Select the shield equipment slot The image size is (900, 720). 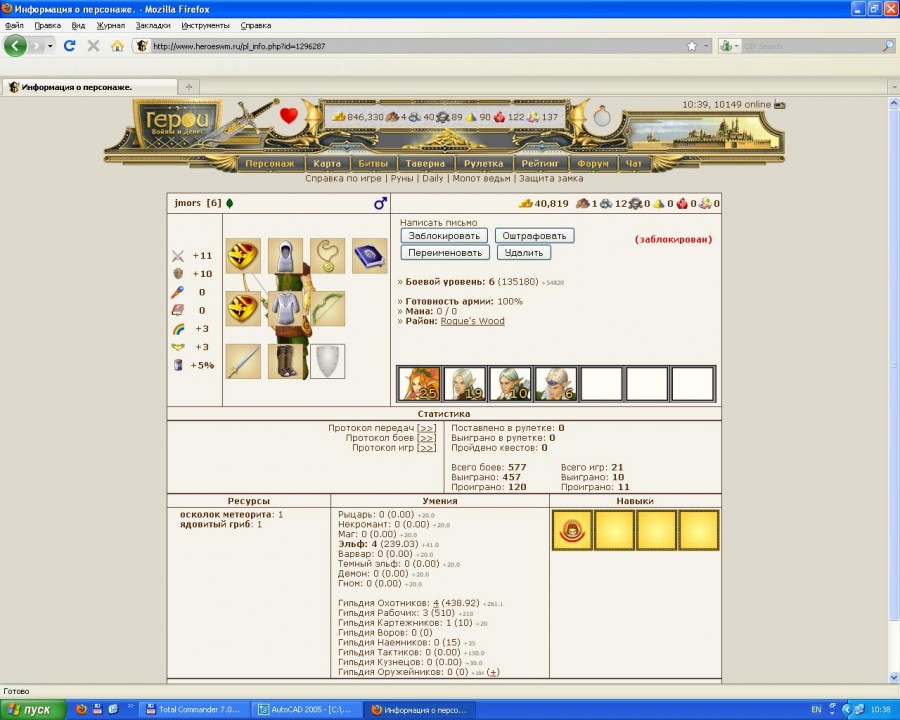(327, 361)
